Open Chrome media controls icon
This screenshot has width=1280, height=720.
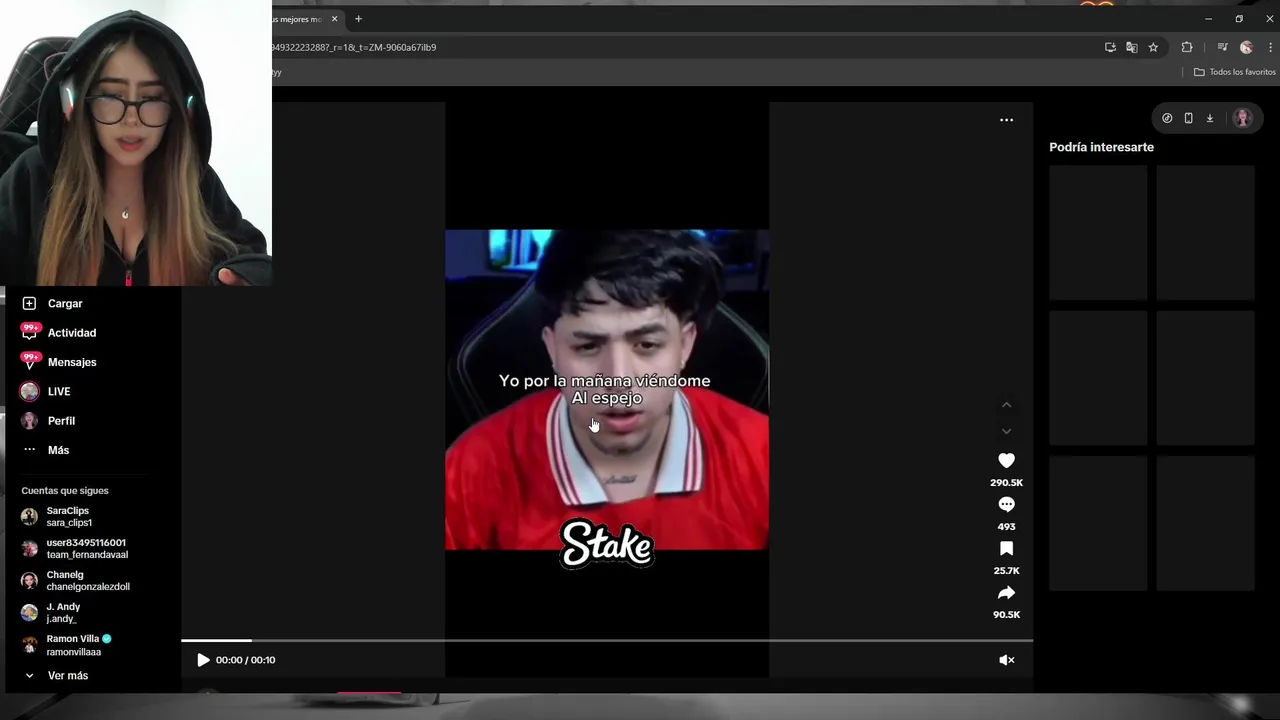(1222, 47)
